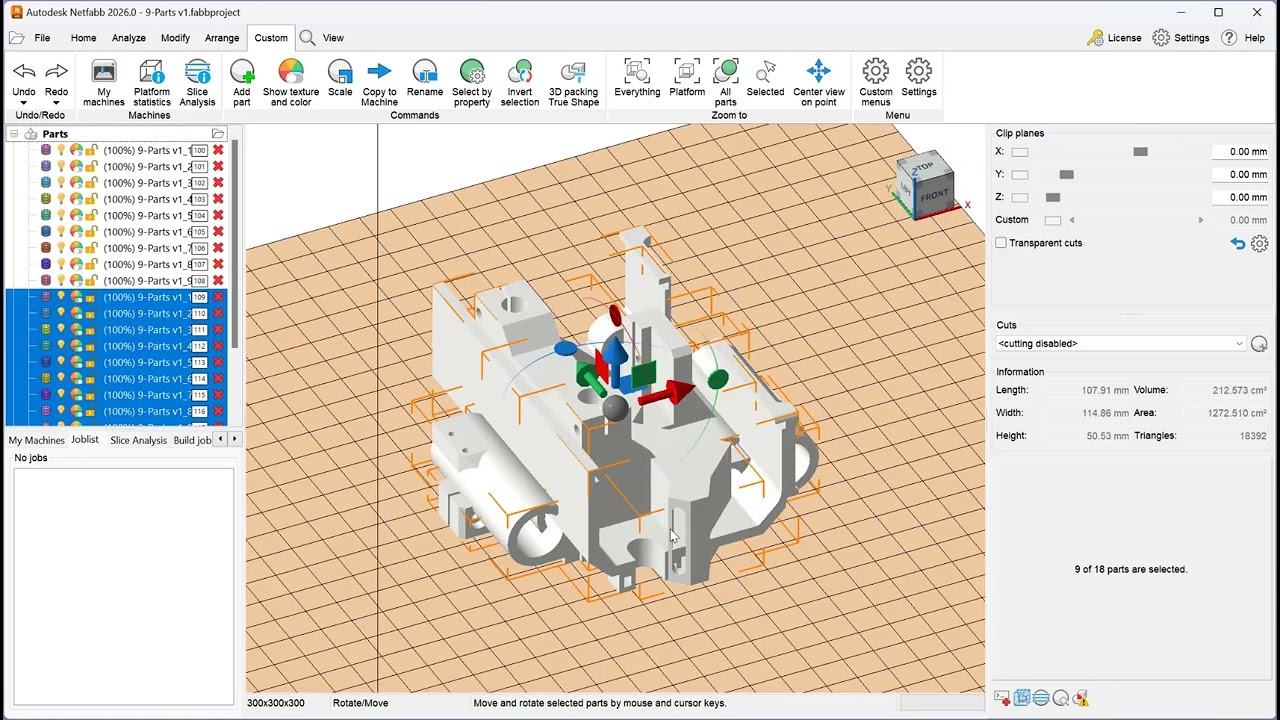Image resolution: width=1280 pixels, height=720 pixels.
Task: Switch to the Analyze tab
Action: (129, 38)
